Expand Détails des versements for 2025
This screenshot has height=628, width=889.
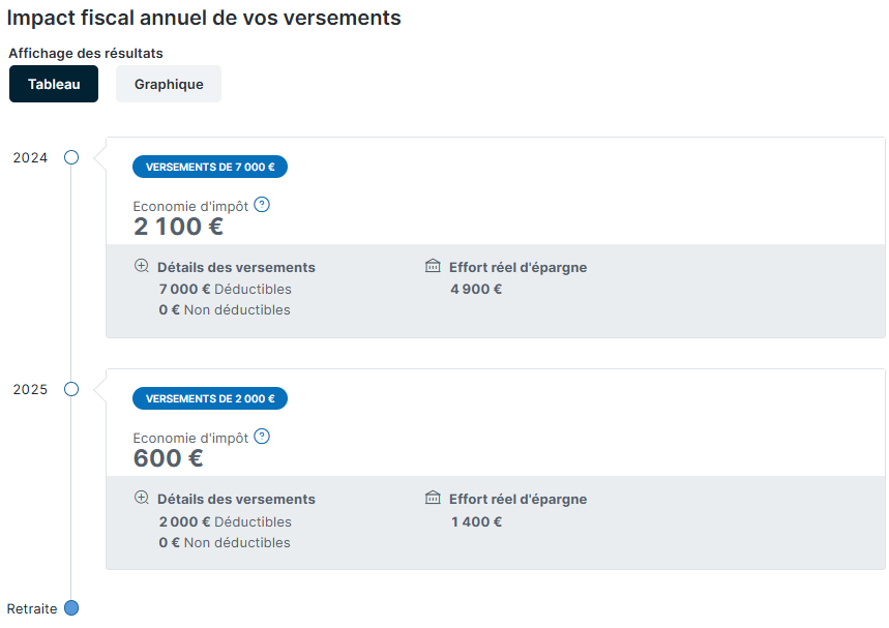236,499
